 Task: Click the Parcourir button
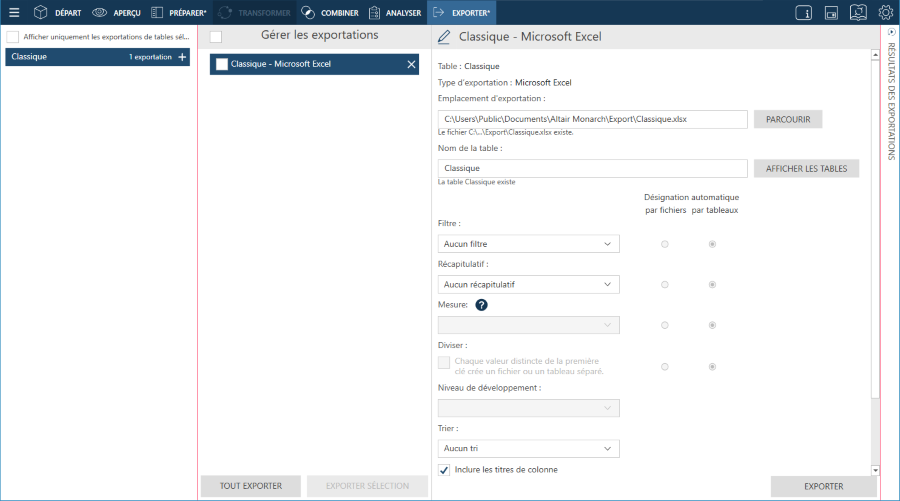[x=788, y=119]
